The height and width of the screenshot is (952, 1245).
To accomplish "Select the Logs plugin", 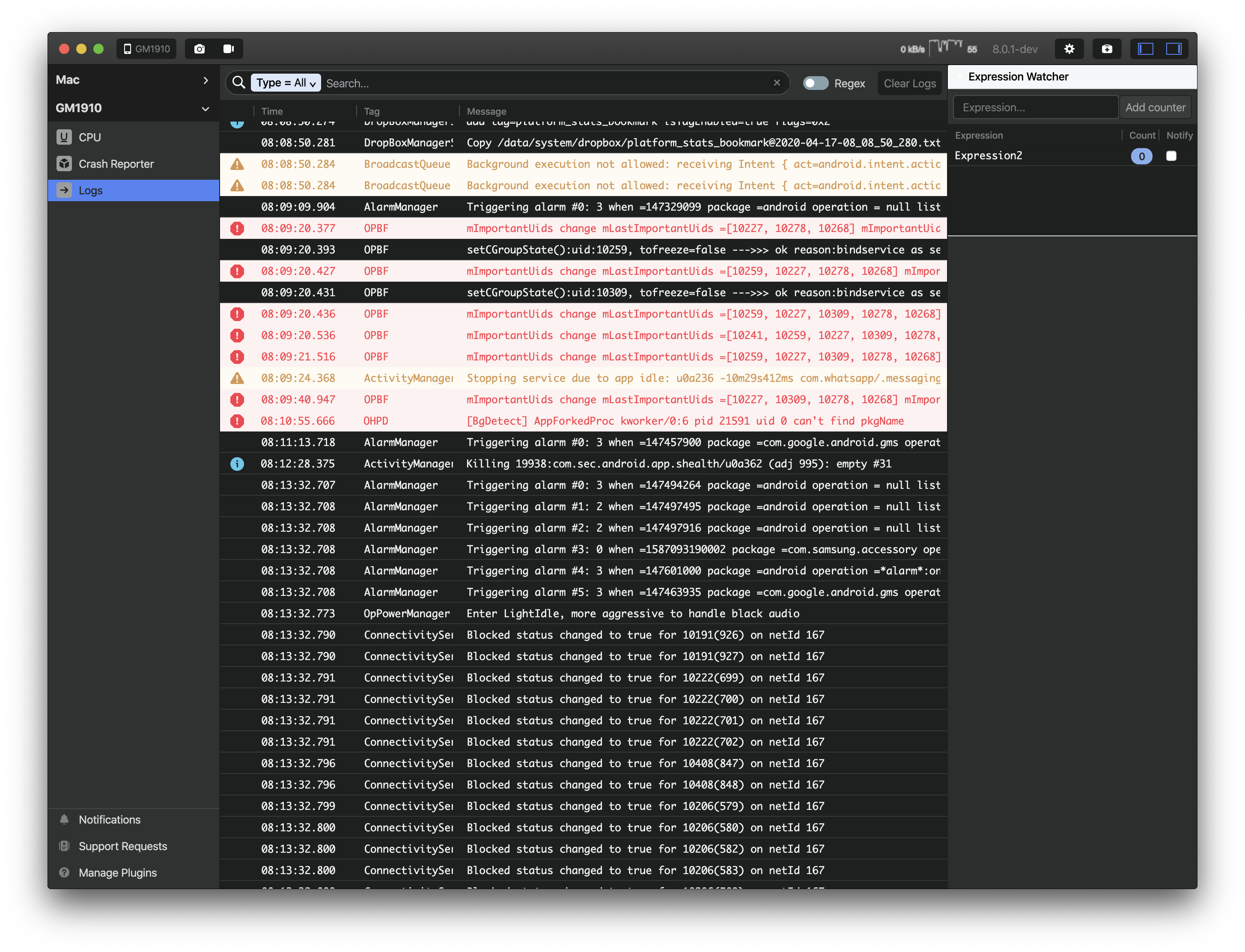I will 133,190.
